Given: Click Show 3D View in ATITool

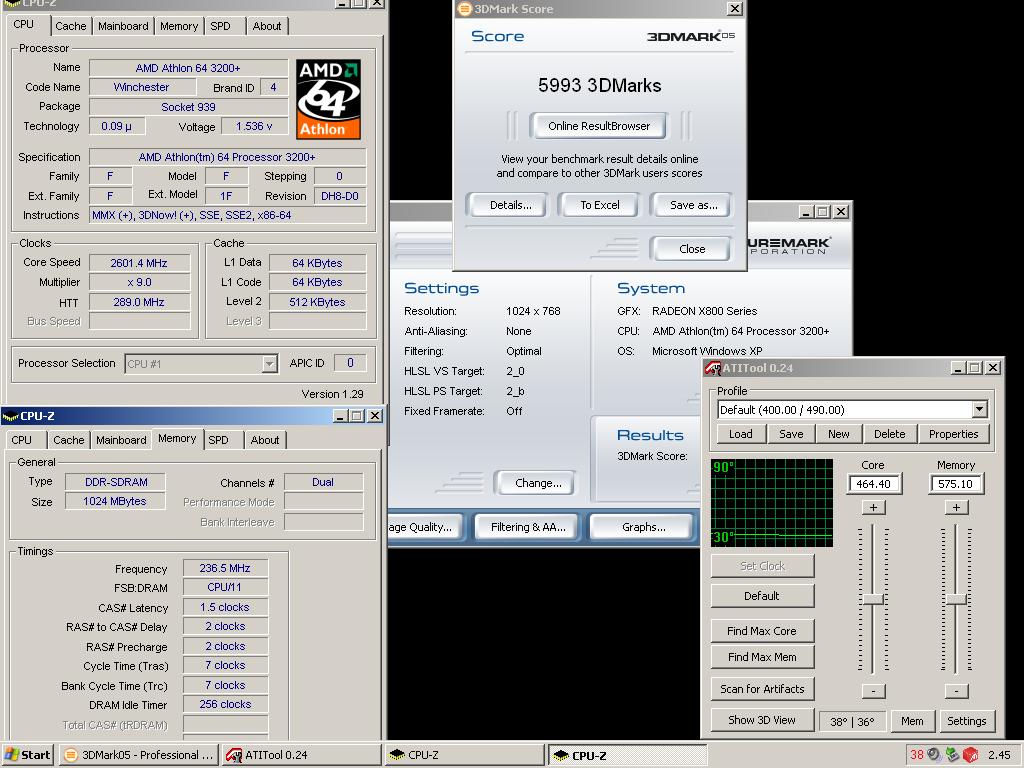Looking at the screenshot, I should pyautogui.click(x=762, y=720).
